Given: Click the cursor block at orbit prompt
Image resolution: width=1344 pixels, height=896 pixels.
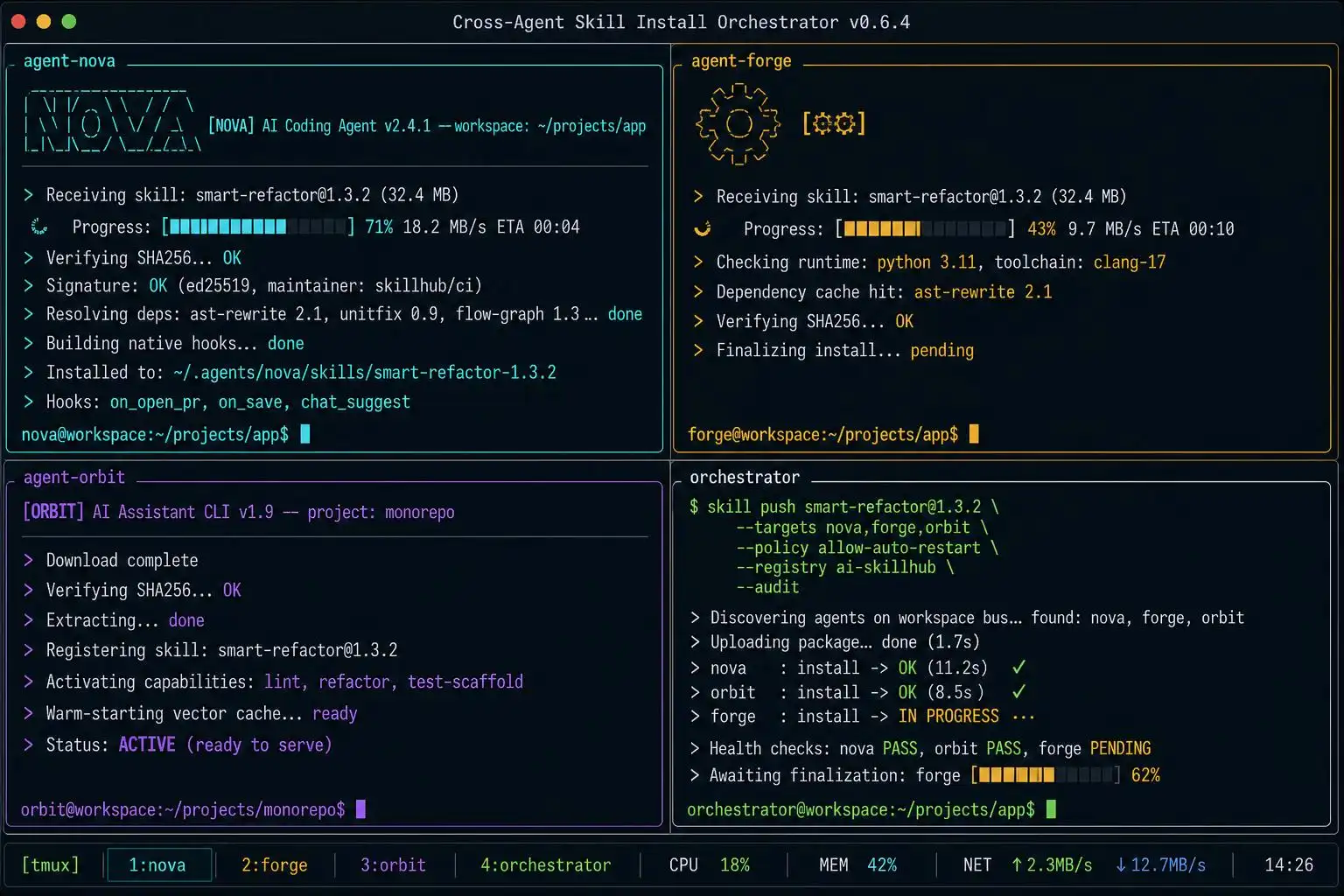Looking at the screenshot, I should point(360,809).
